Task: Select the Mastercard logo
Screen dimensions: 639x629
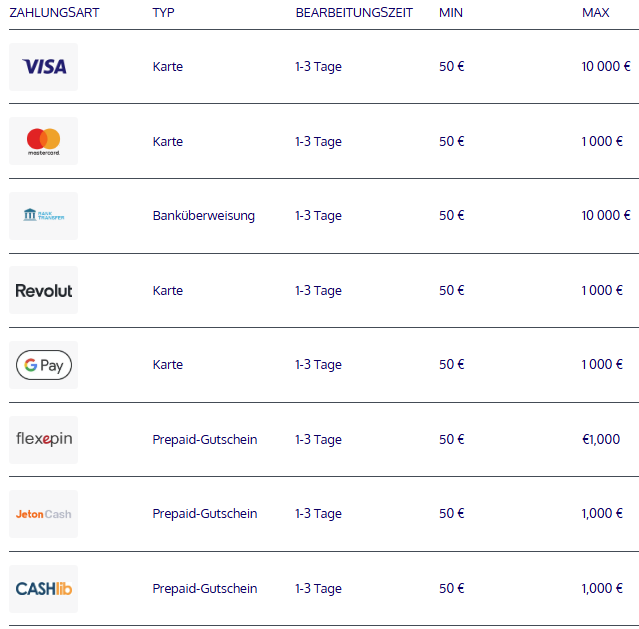Action: [x=44, y=141]
